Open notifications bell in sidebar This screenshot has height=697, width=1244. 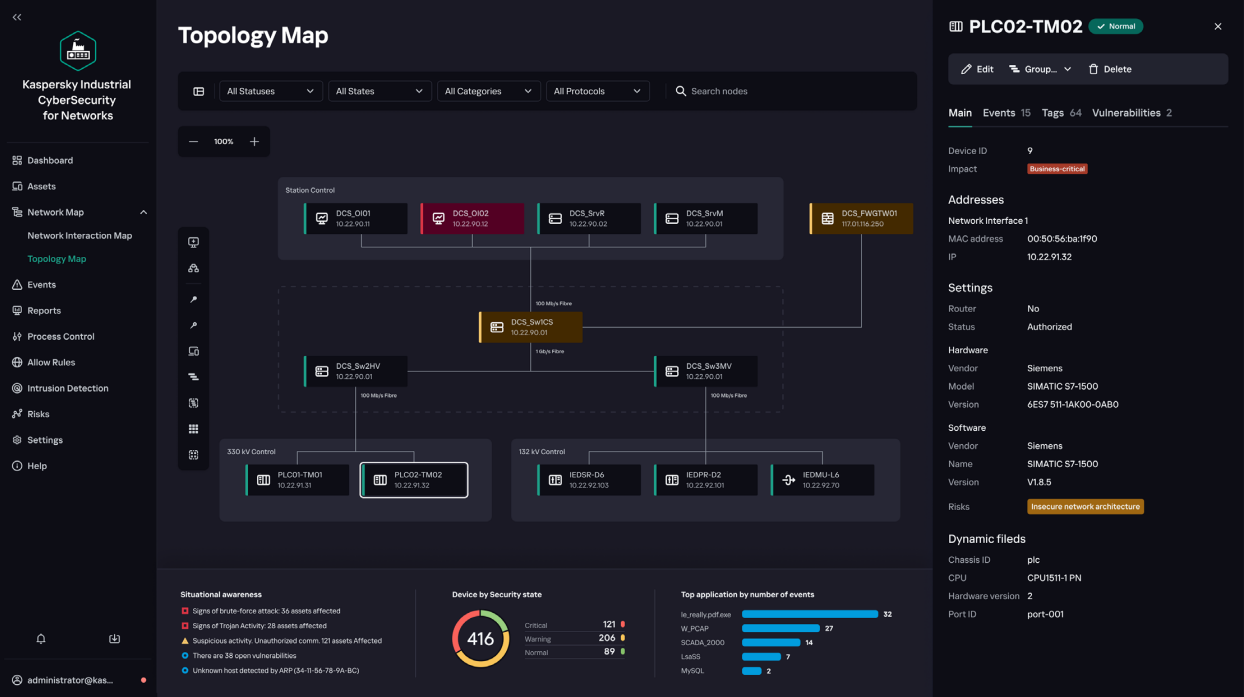41,639
